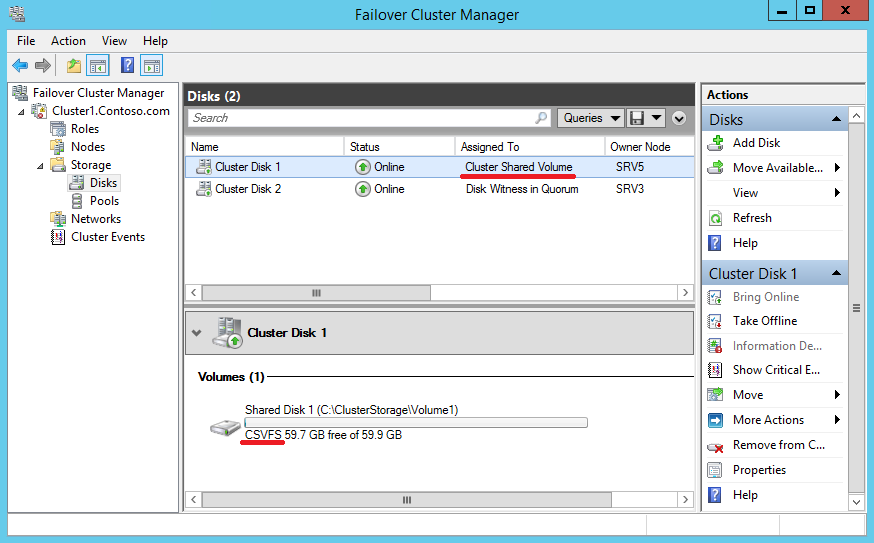Collapse the Storage tree node
874x543 pixels.
pyautogui.click(x=41, y=165)
